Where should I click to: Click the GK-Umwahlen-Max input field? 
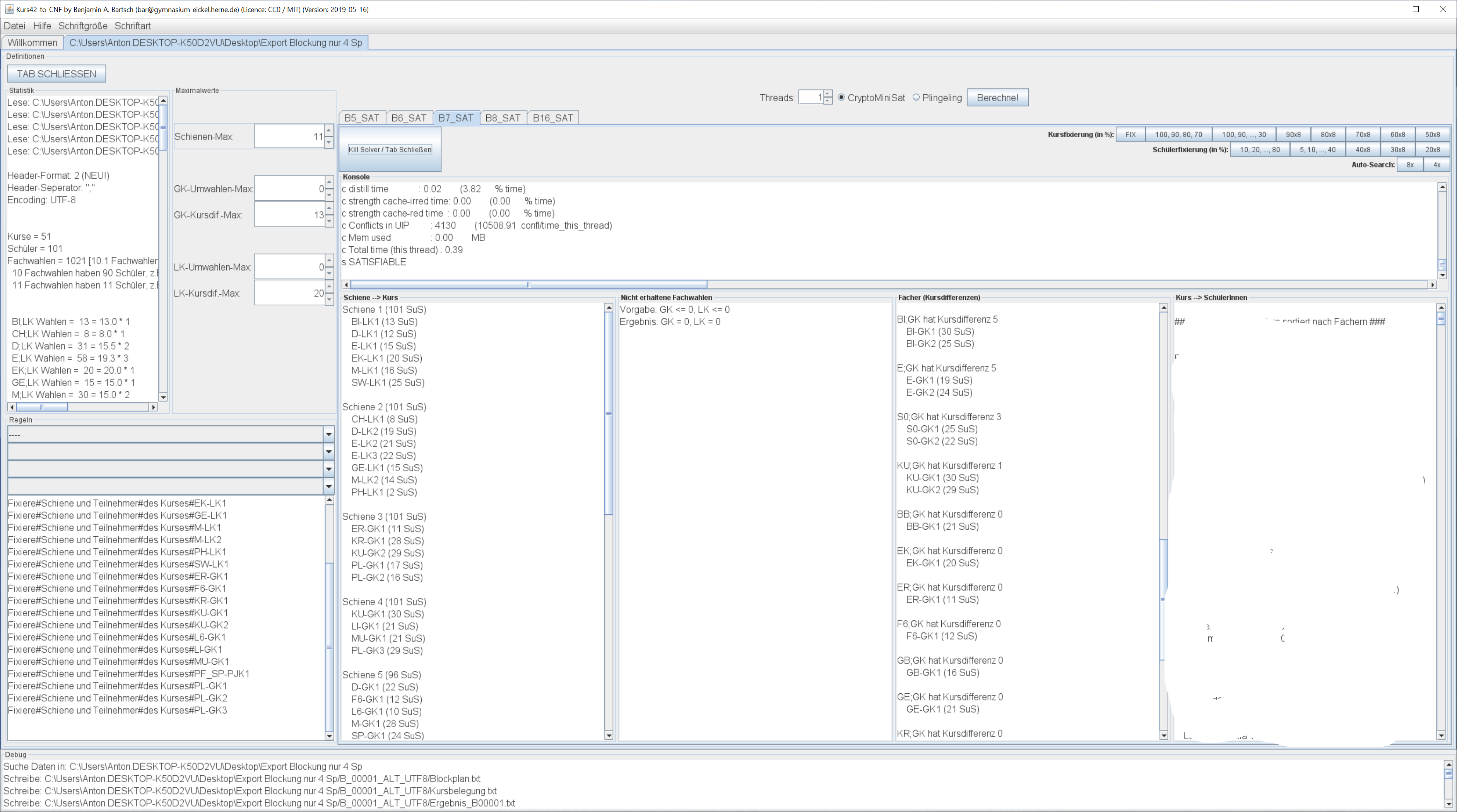pyautogui.click(x=289, y=189)
